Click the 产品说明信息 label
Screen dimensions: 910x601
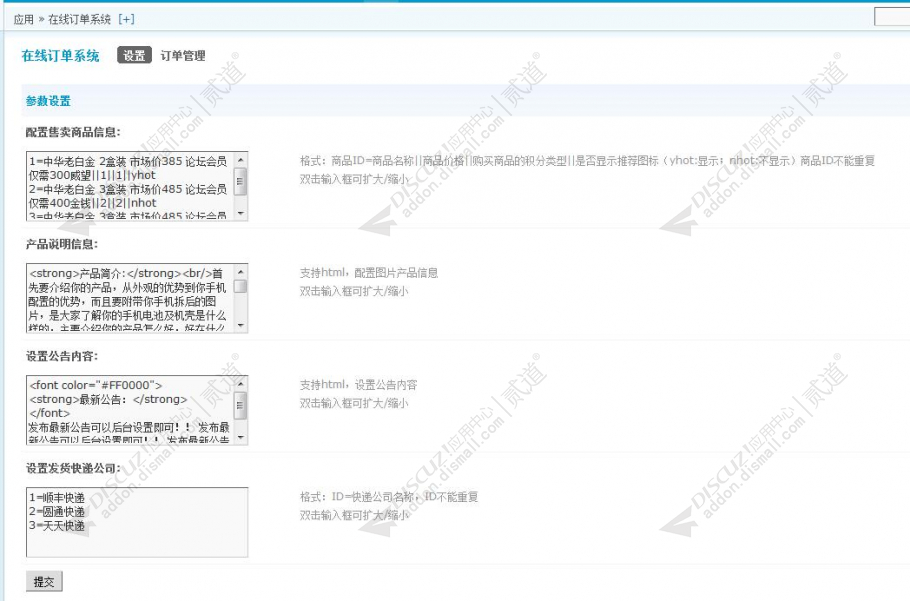click(62, 244)
